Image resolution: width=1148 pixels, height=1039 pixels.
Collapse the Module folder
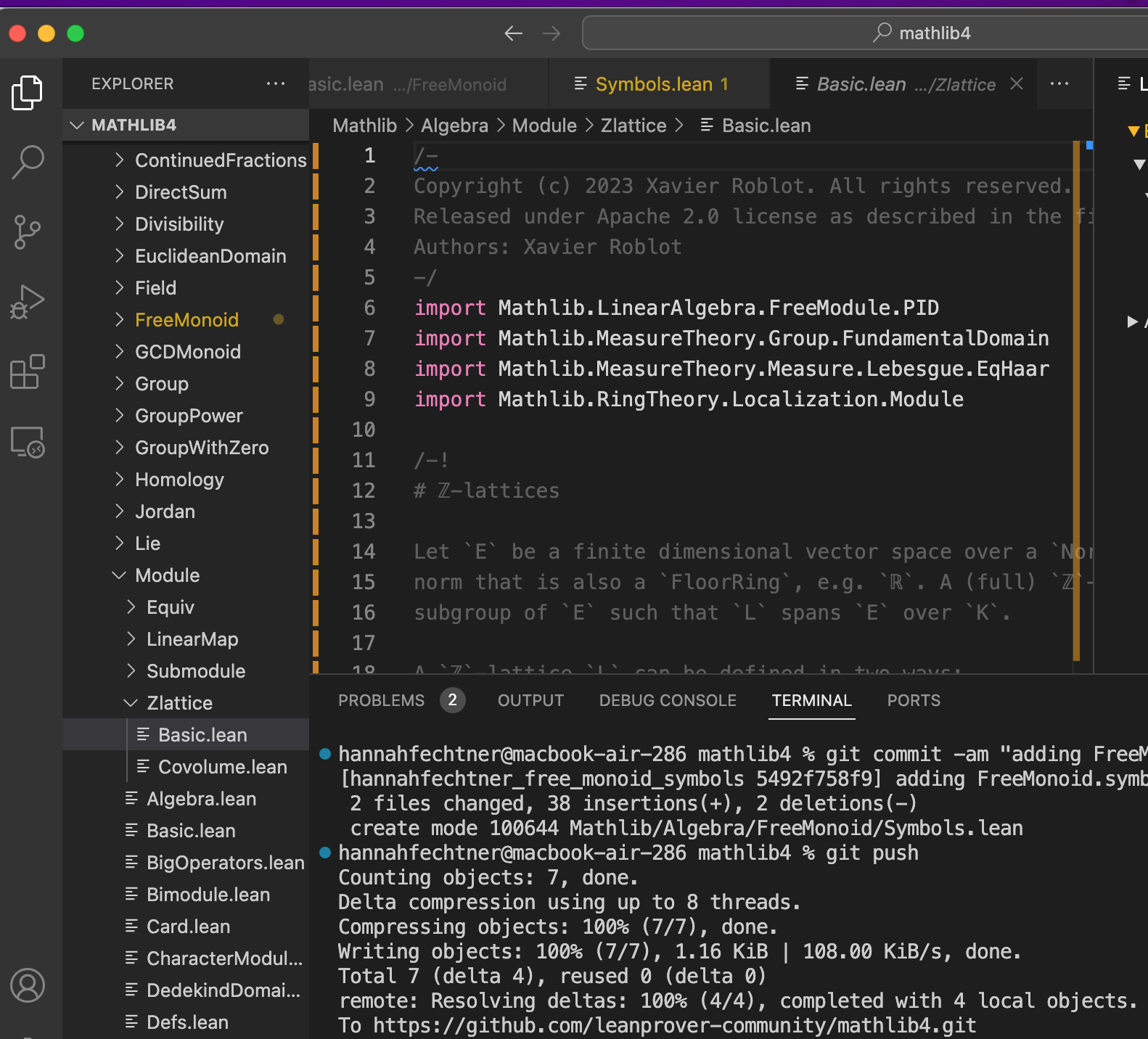tap(186, 575)
